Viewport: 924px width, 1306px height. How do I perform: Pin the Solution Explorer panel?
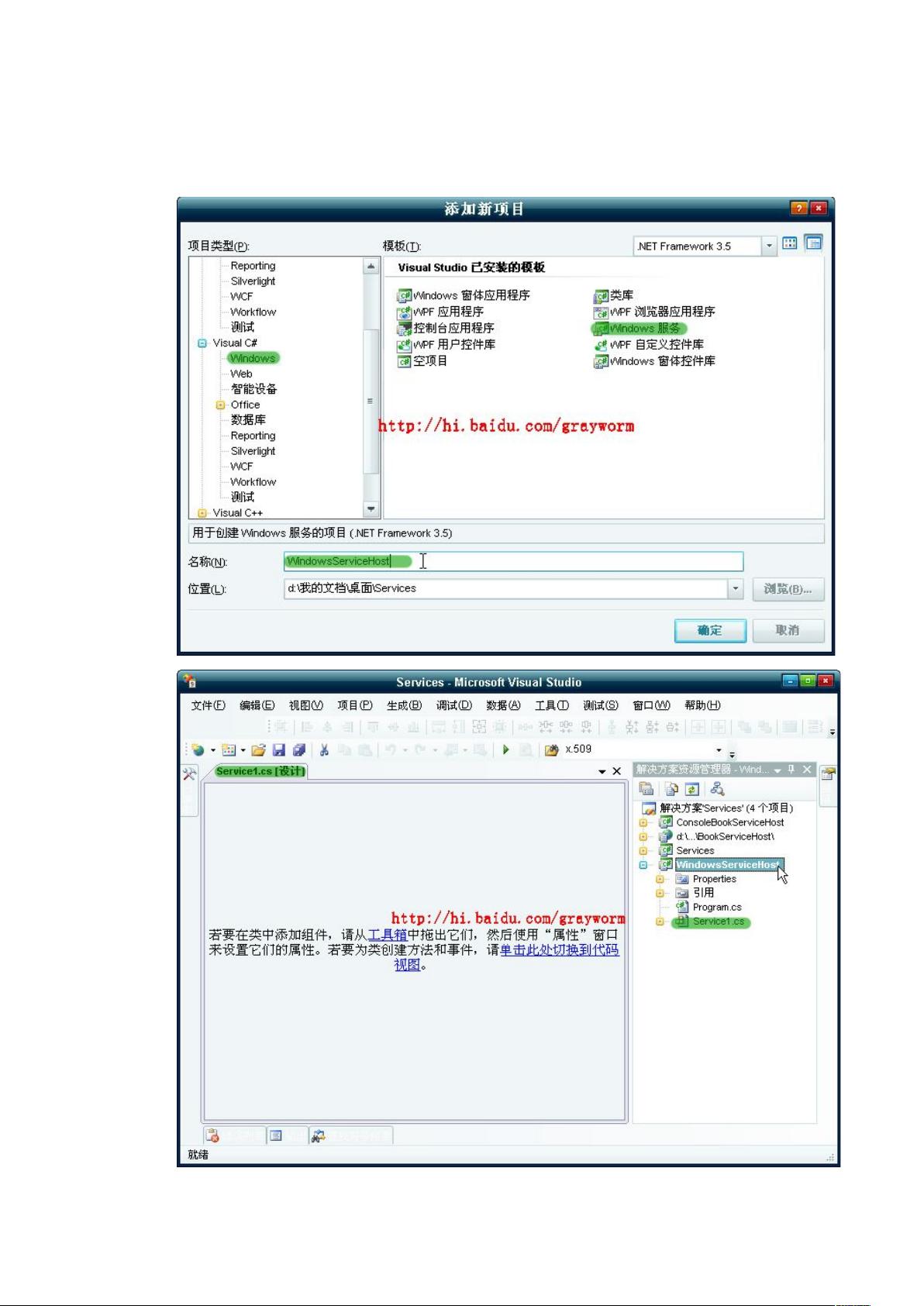coord(791,770)
